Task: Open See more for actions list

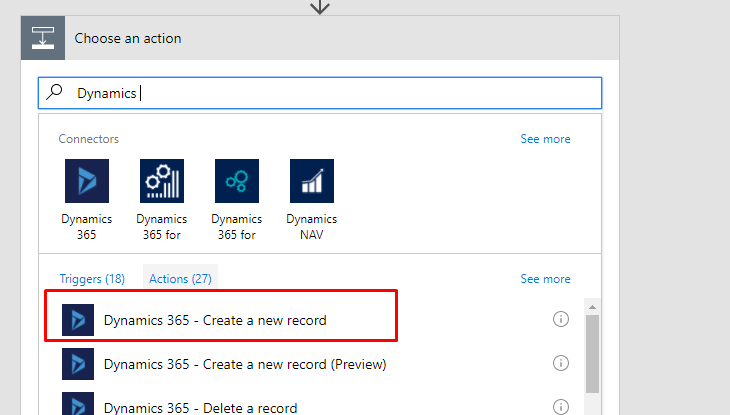Action: click(545, 279)
